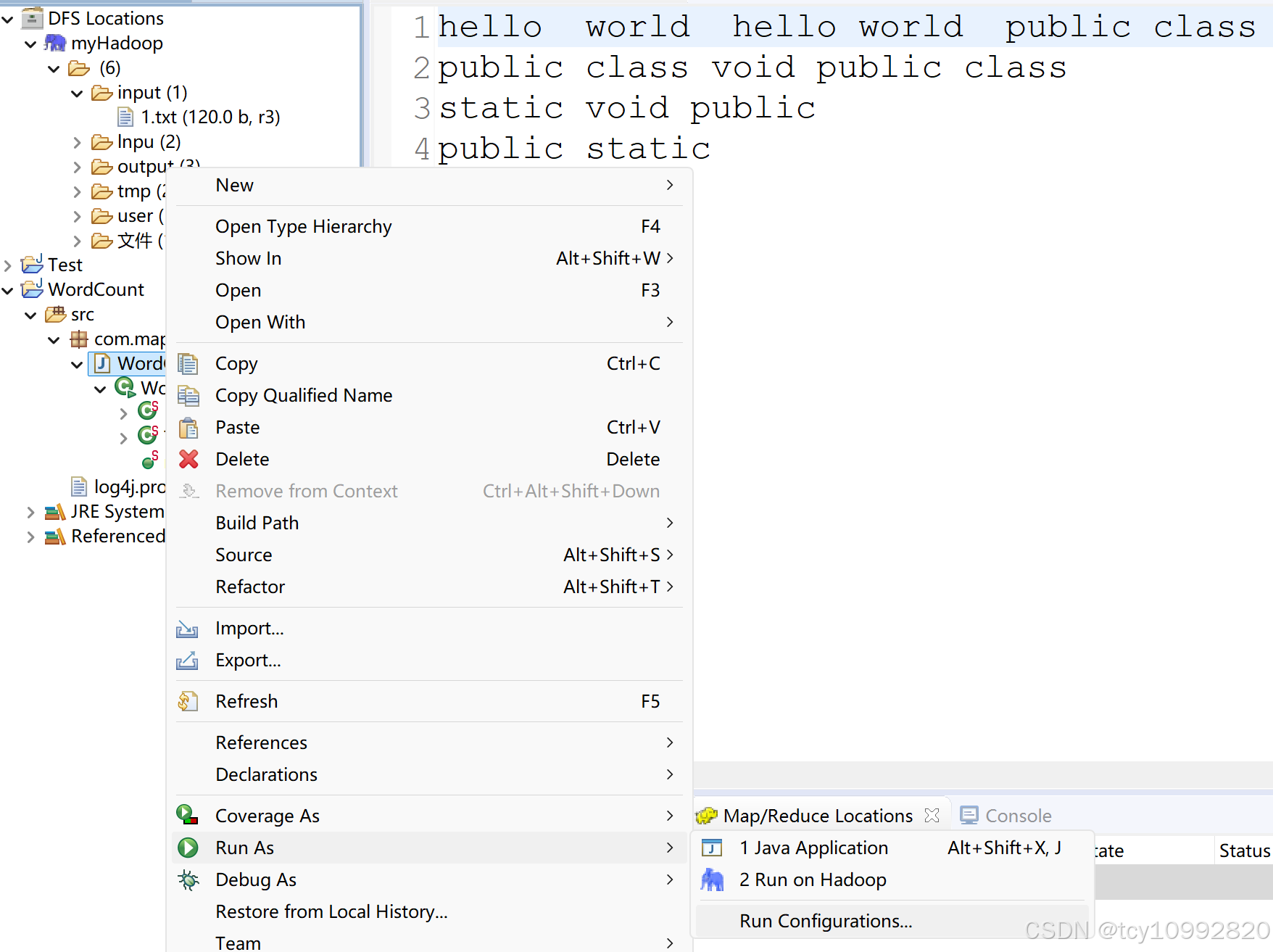Click the Export icon in the context menu
This screenshot has width=1273, height=952.
tap(188, 660)
